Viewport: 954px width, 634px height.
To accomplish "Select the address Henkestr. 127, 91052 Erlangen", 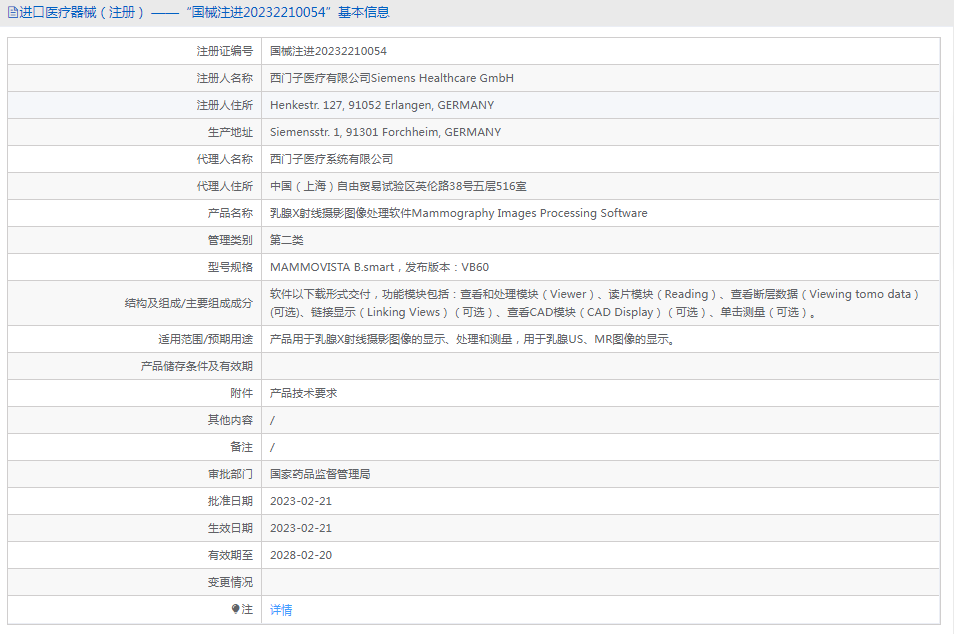I will point(382,105).
